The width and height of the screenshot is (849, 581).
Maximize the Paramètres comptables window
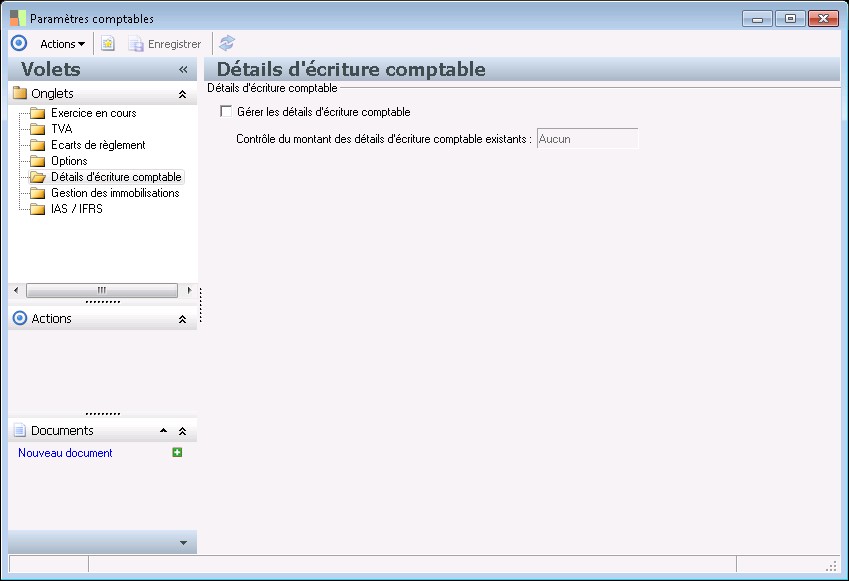click(x=790, y=19)
